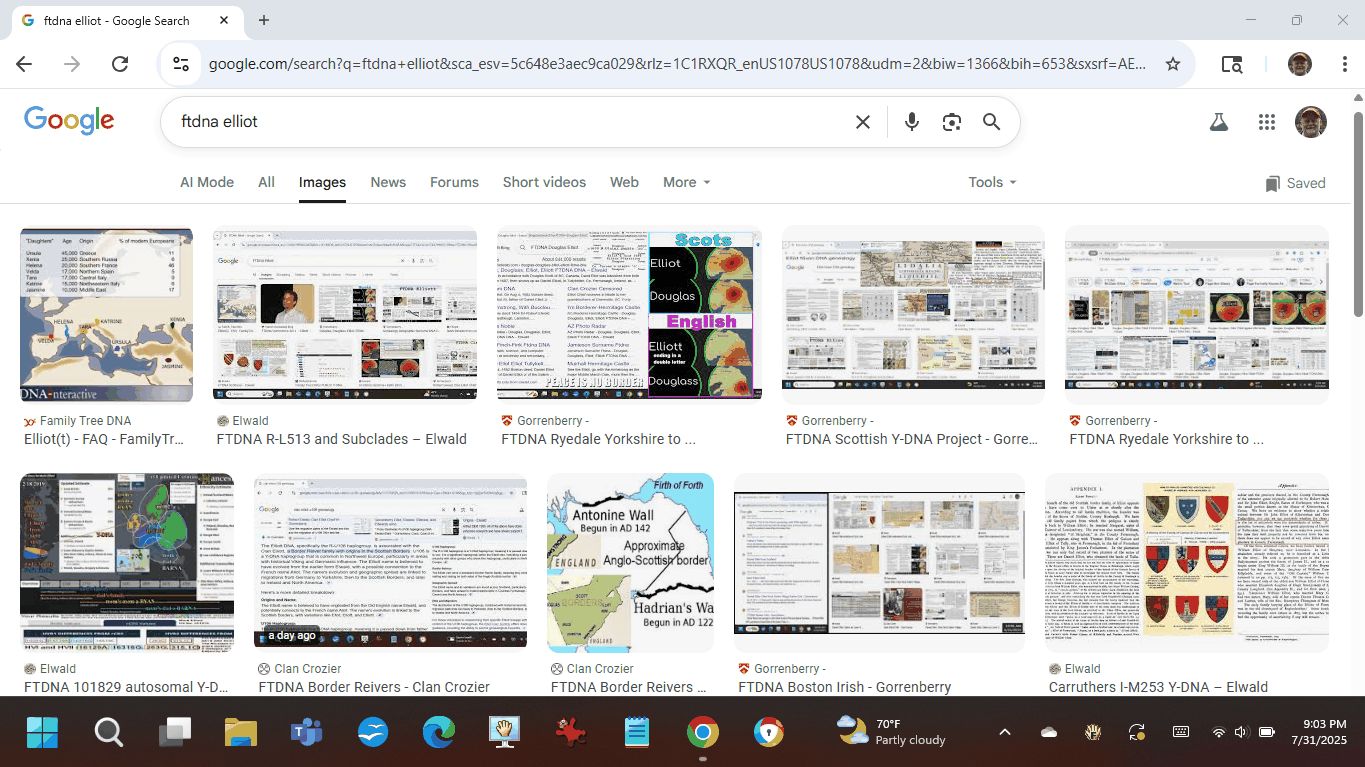The image size is (1365, 767).
Task: Expand the More search filters dropdown
Action: point(686,182)
